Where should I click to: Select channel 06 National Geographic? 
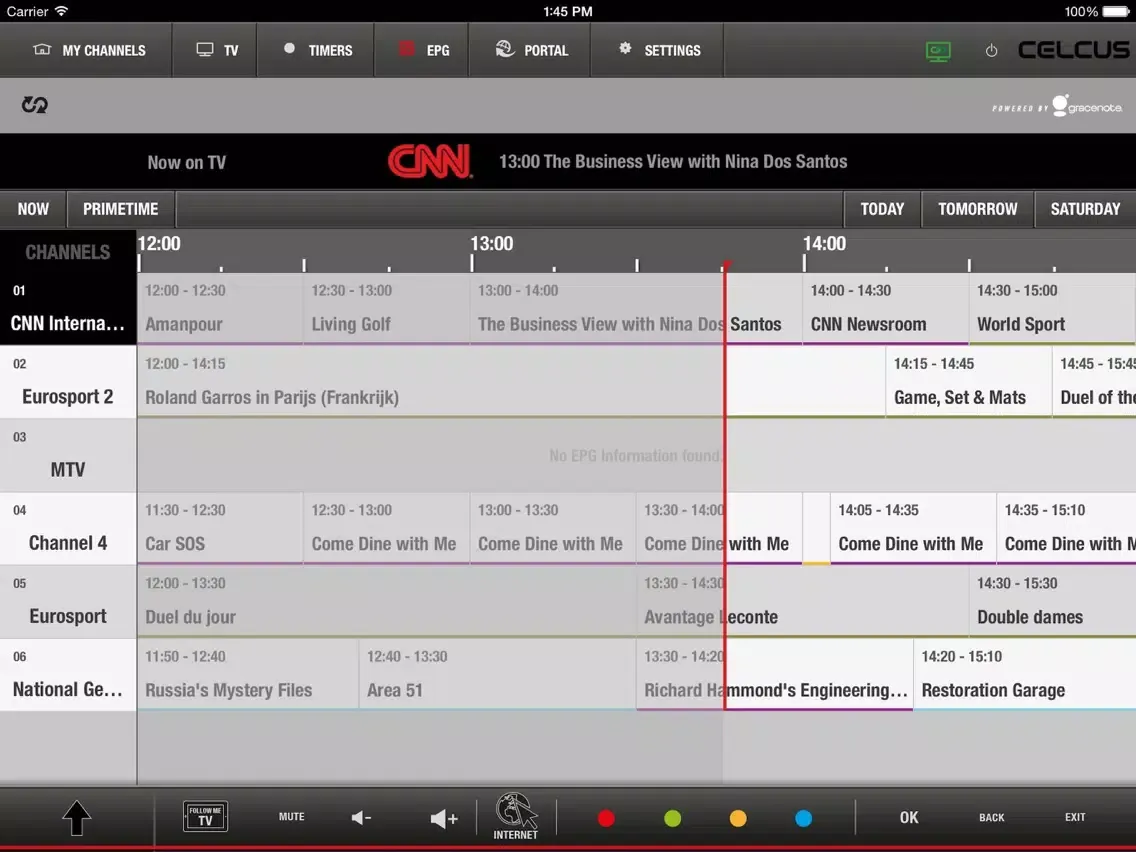pyautogui.click(x=68, y=674)
